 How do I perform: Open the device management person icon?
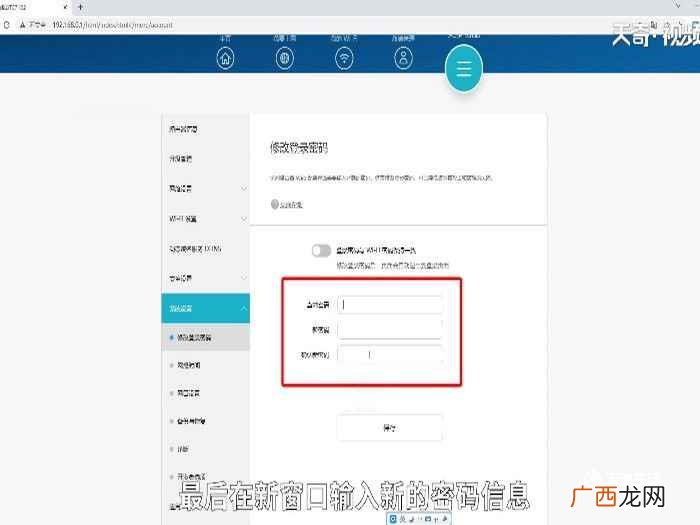click(404, 58)
